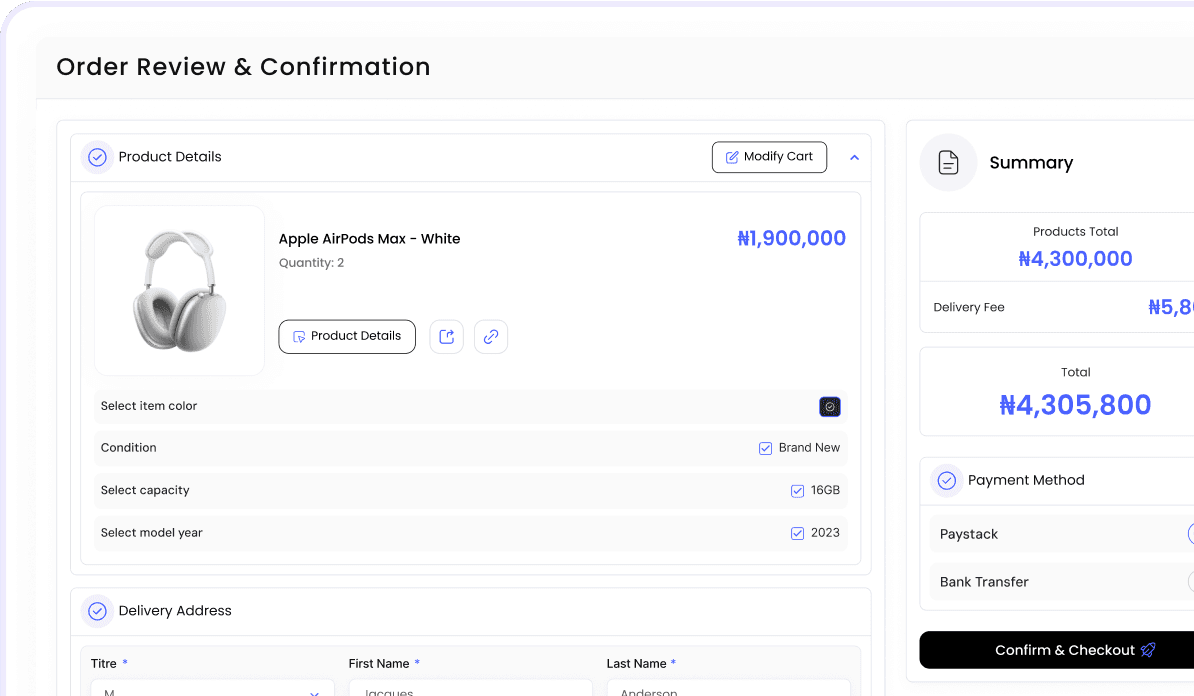Collapse the Product Details section chevron
The width and height of the screenshot is (1194, 696).
click(854, 158)
